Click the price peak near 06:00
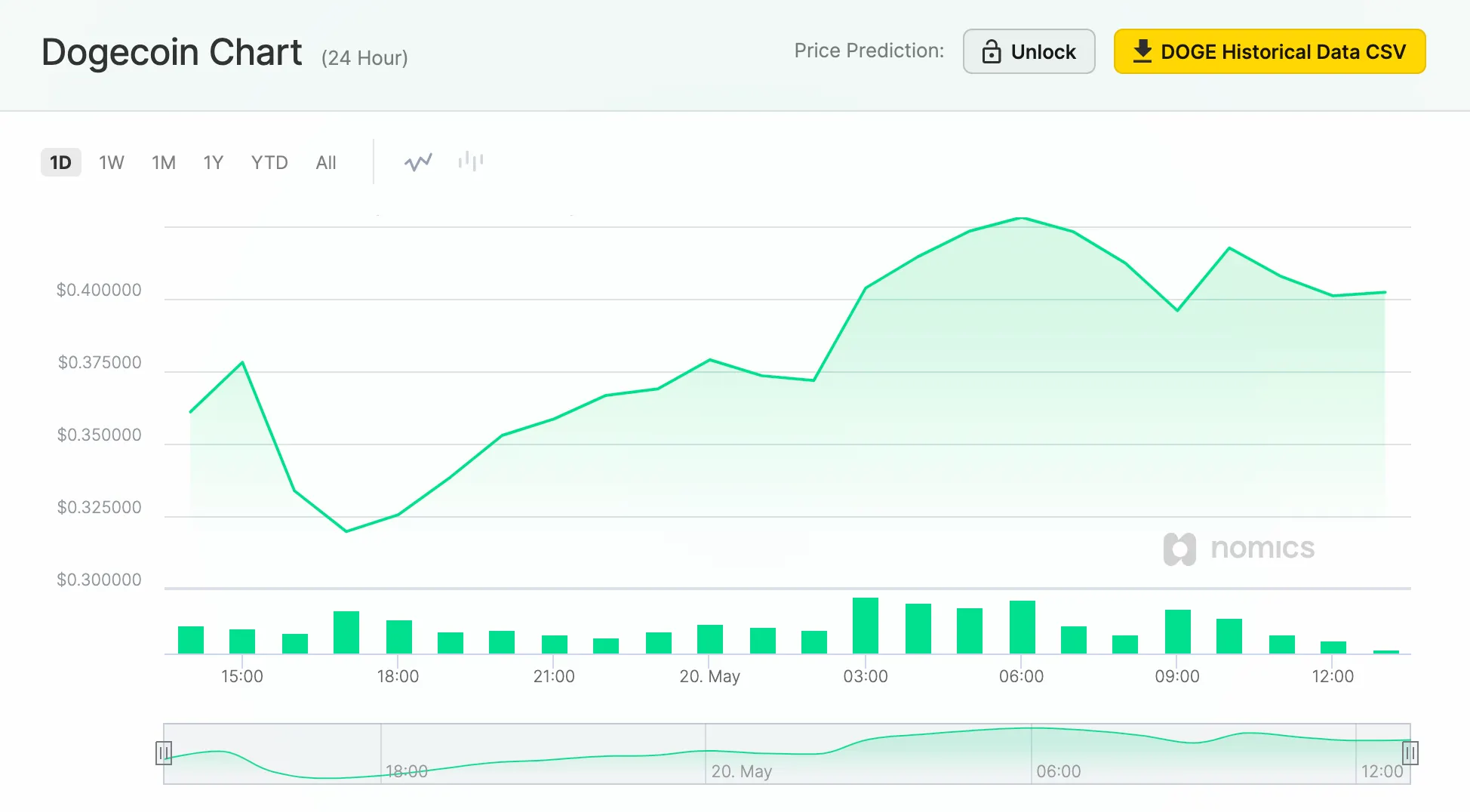The width and height of the screenshot is (1470, 812). point(1023,218)
